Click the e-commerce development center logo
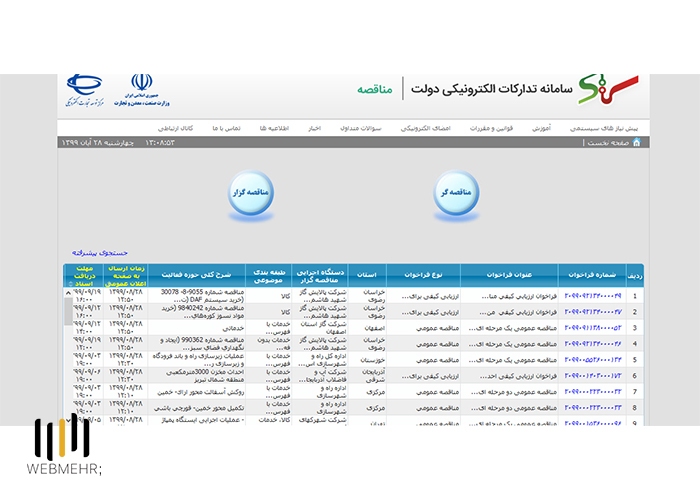 [85, 91]
